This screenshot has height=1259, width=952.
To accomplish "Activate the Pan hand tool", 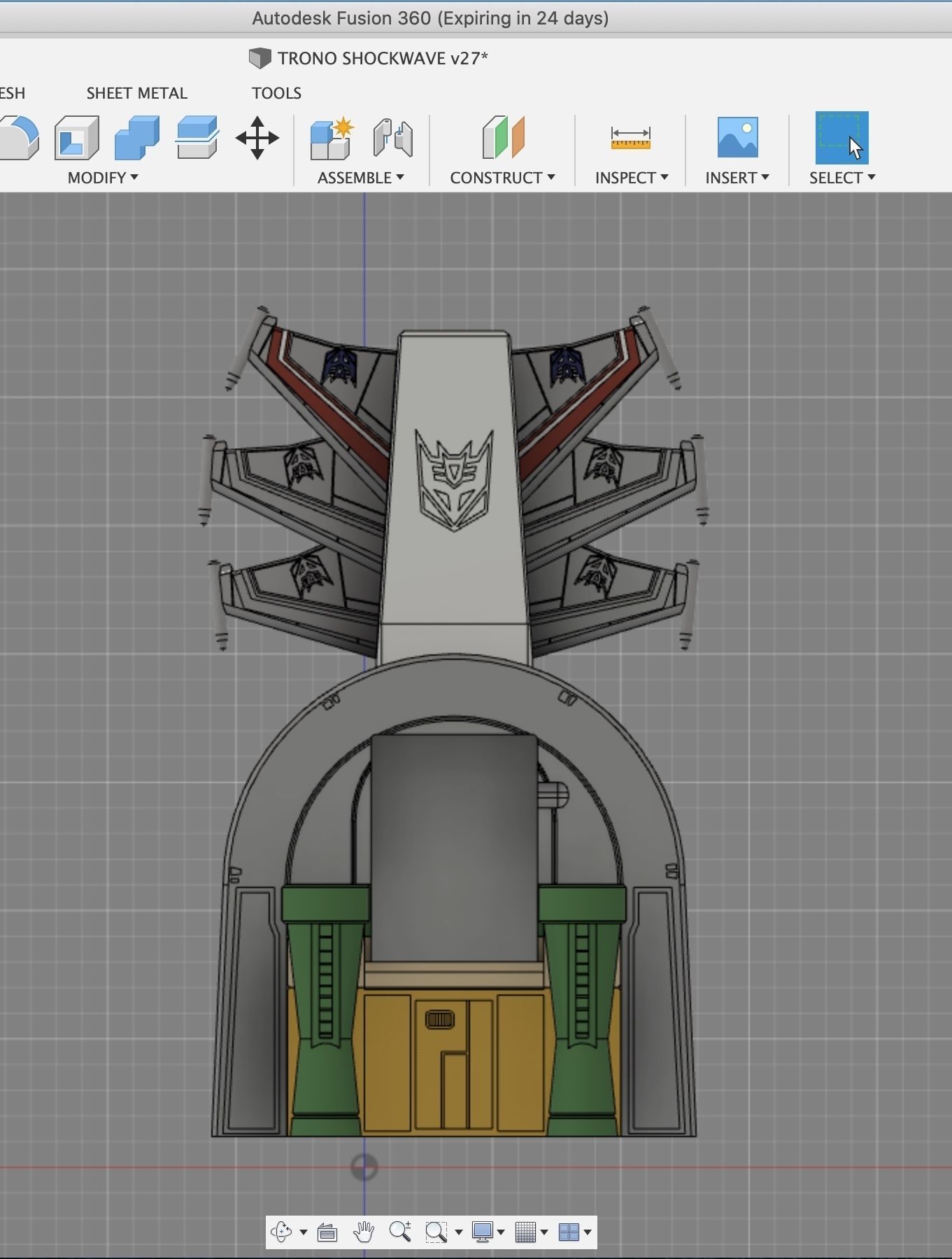I will pyautogui.click(x=364, y=1232).
